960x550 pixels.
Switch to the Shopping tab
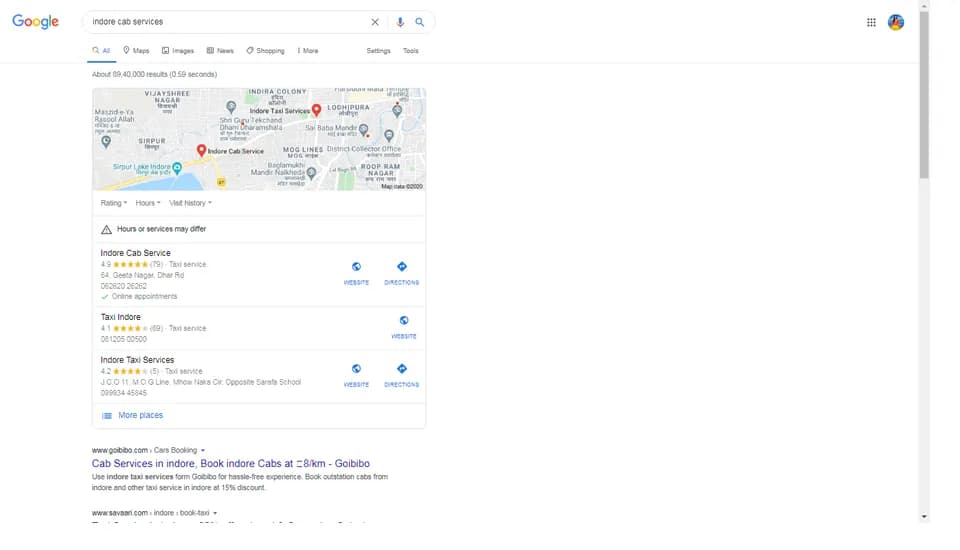(265, 51)
